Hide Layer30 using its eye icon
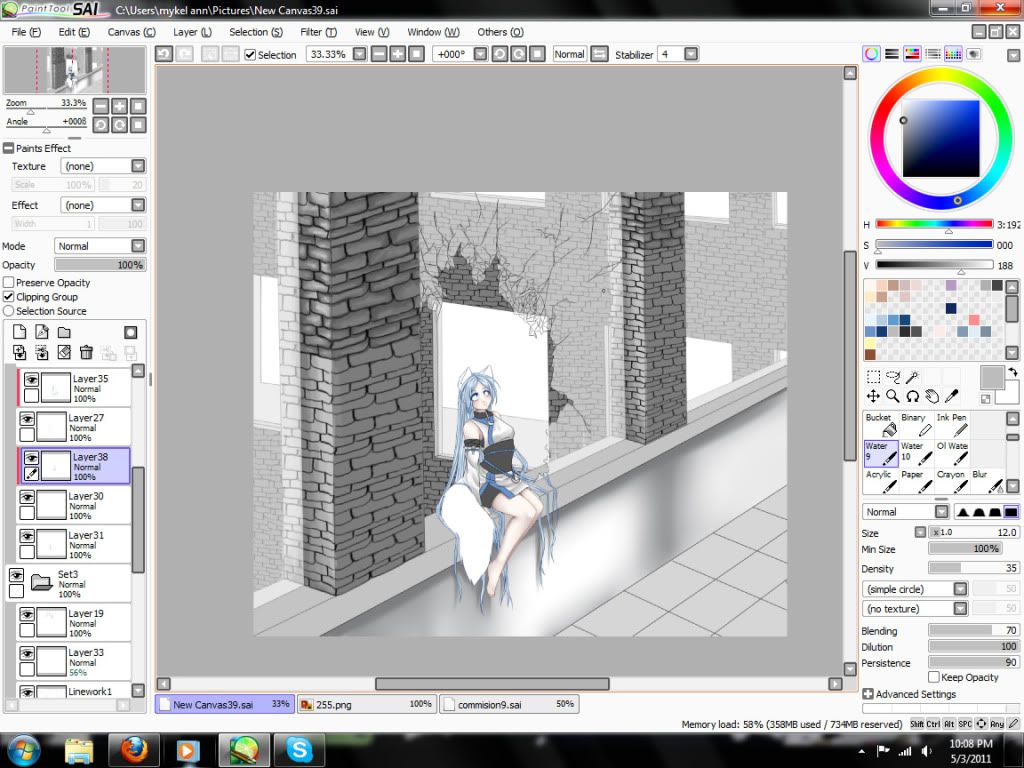 [x=27, y=496]
